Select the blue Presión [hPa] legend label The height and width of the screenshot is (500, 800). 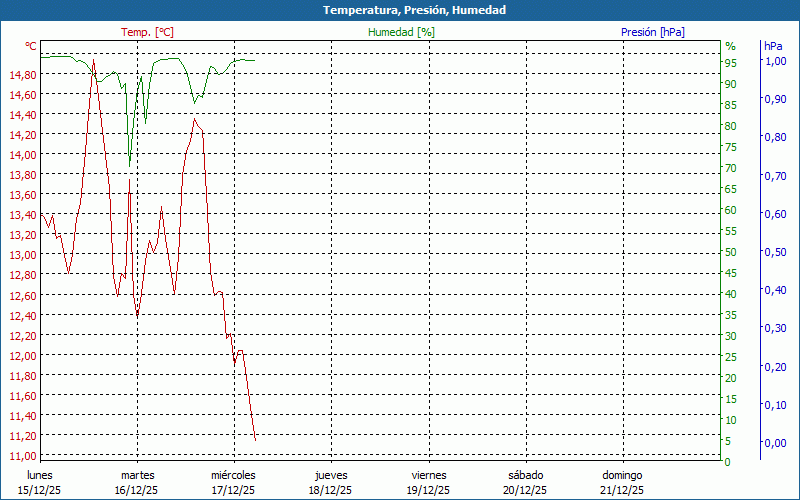coord(652,32)
